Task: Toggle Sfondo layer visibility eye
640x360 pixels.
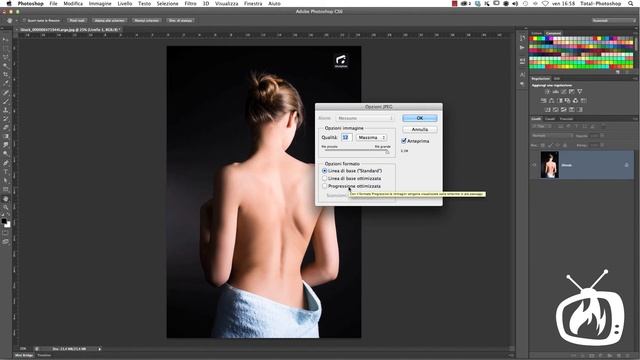Action: click(534, 165)
